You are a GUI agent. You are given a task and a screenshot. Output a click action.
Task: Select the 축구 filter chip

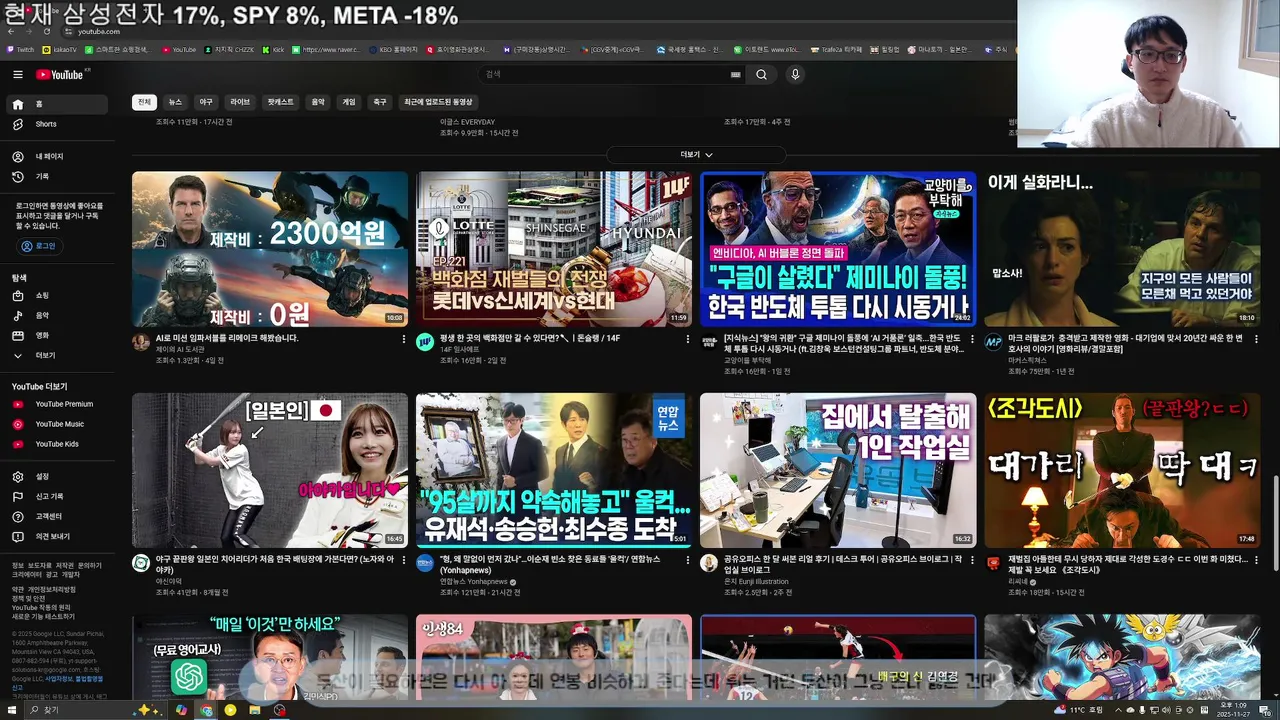(380, 102)
